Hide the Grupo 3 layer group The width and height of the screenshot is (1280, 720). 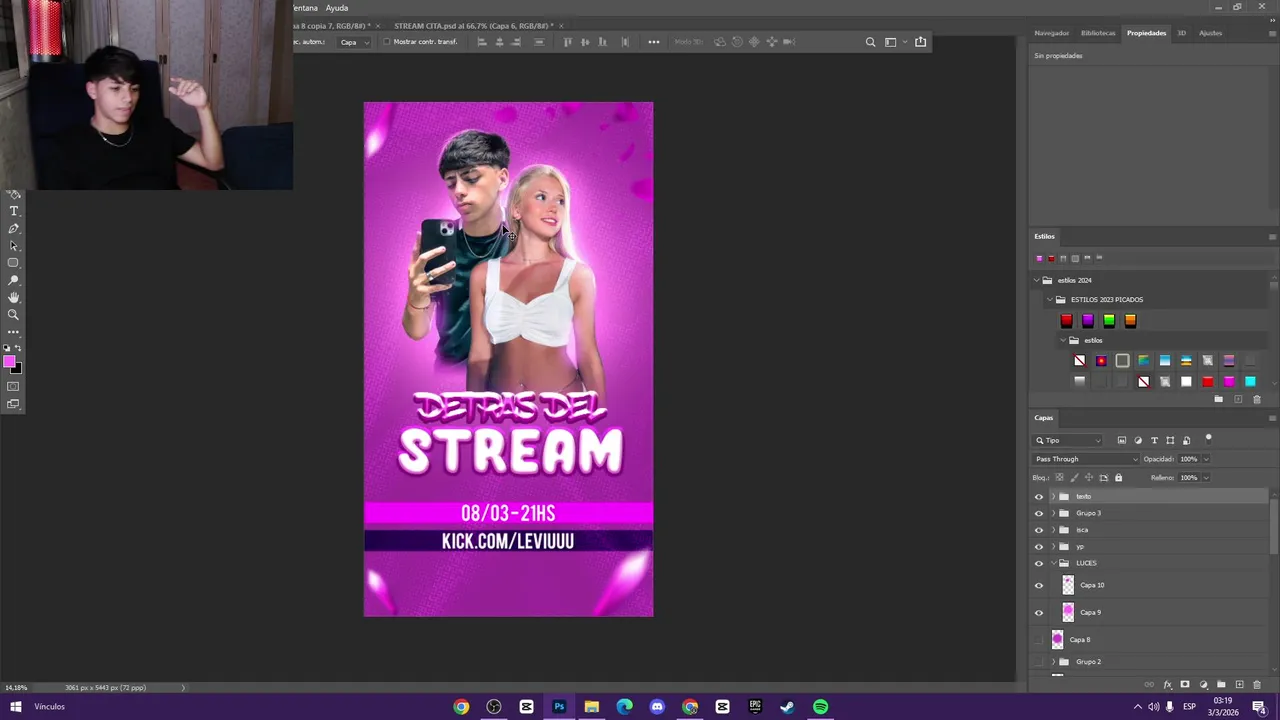tap(1038, 513)
